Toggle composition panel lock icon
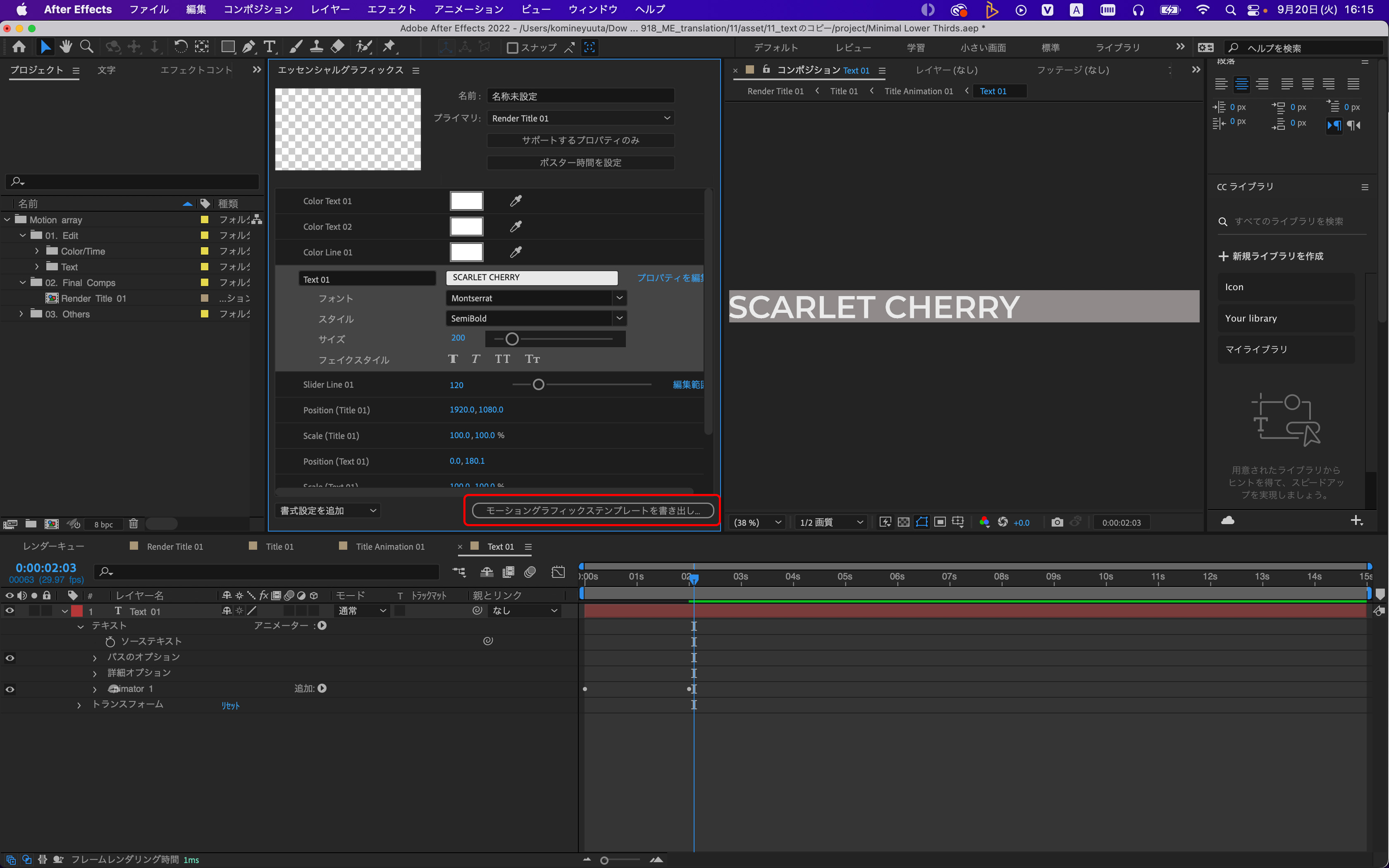Screen dimensions: 1389x868 (766, 69)
